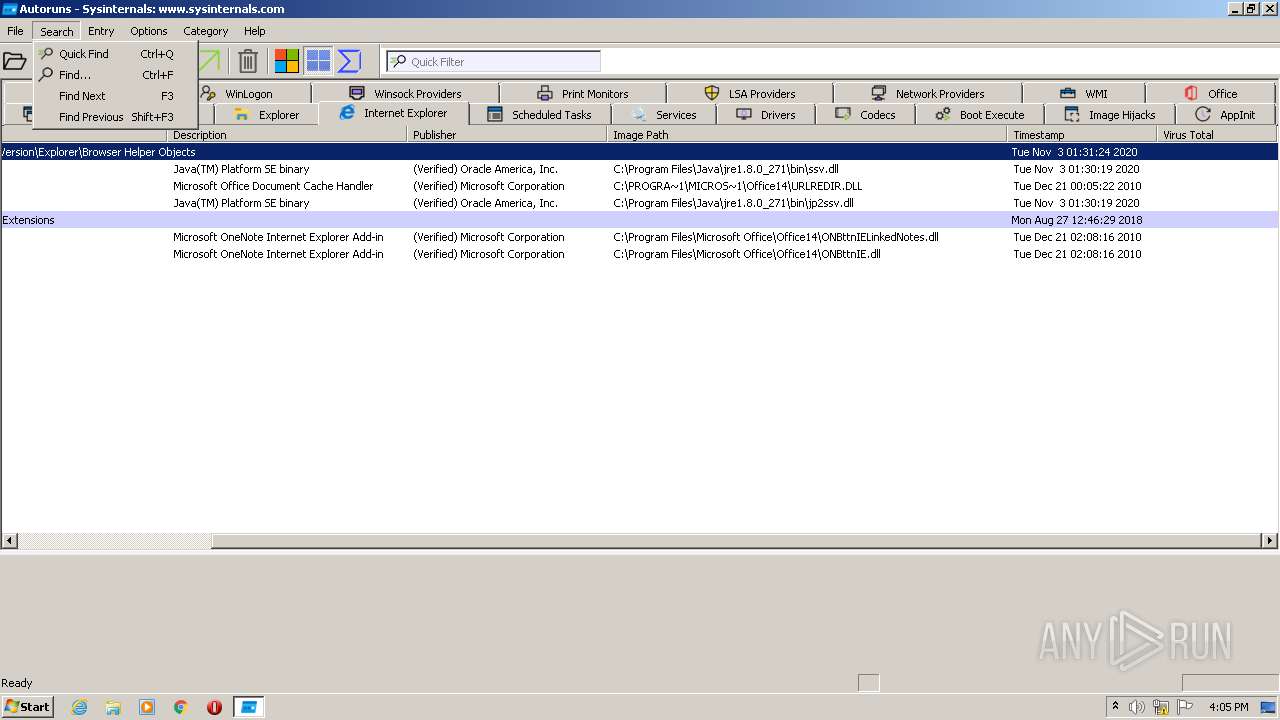The image size is (1280, 720).
Task: Sort by Image Path column header
Action: tap(807, 134)
